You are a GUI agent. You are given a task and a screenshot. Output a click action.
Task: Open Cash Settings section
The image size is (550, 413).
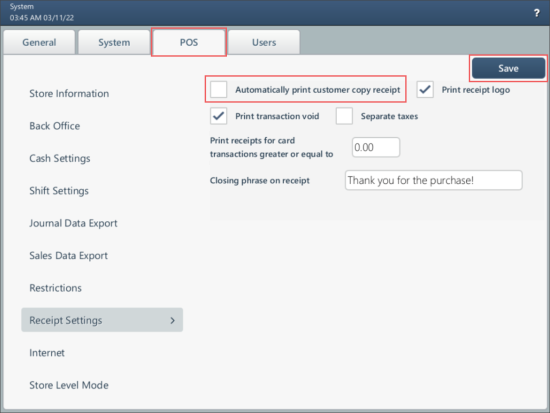click(60, 159)
